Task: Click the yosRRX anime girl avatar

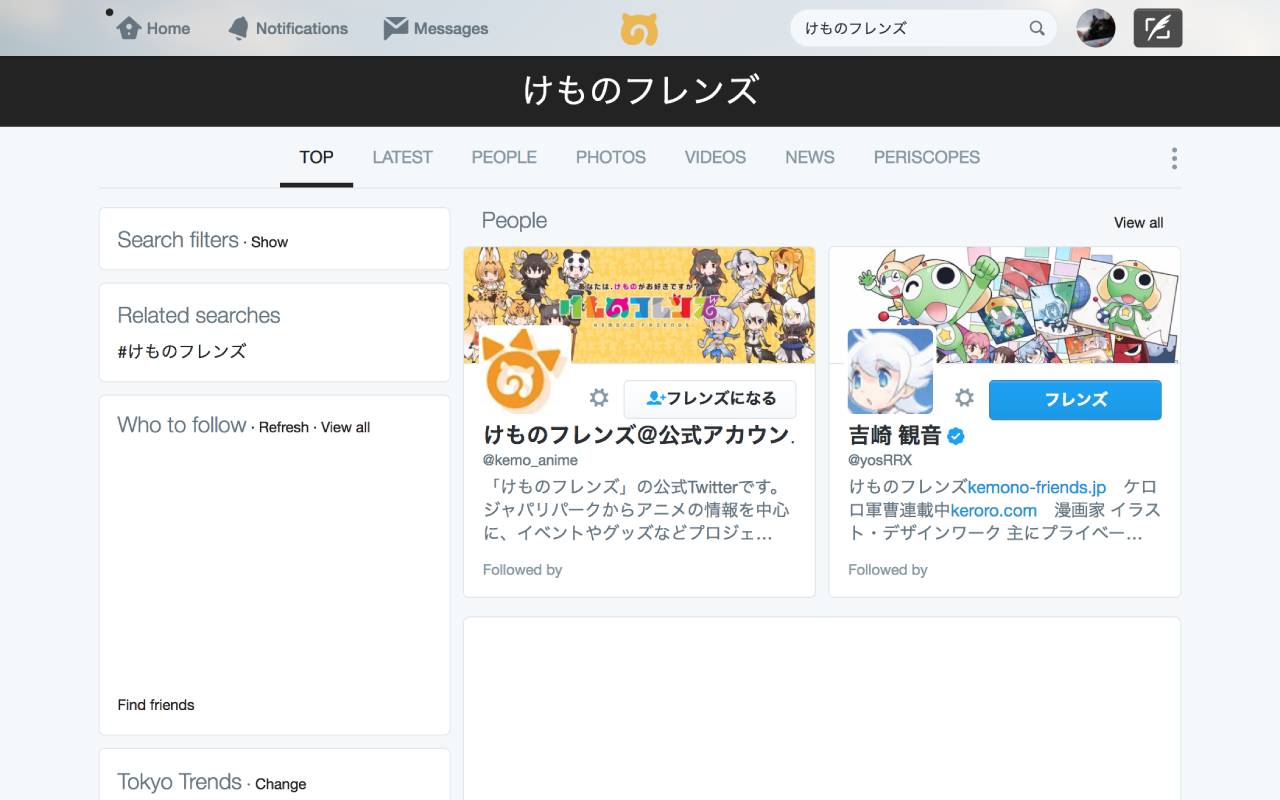Action: (890, 370)
